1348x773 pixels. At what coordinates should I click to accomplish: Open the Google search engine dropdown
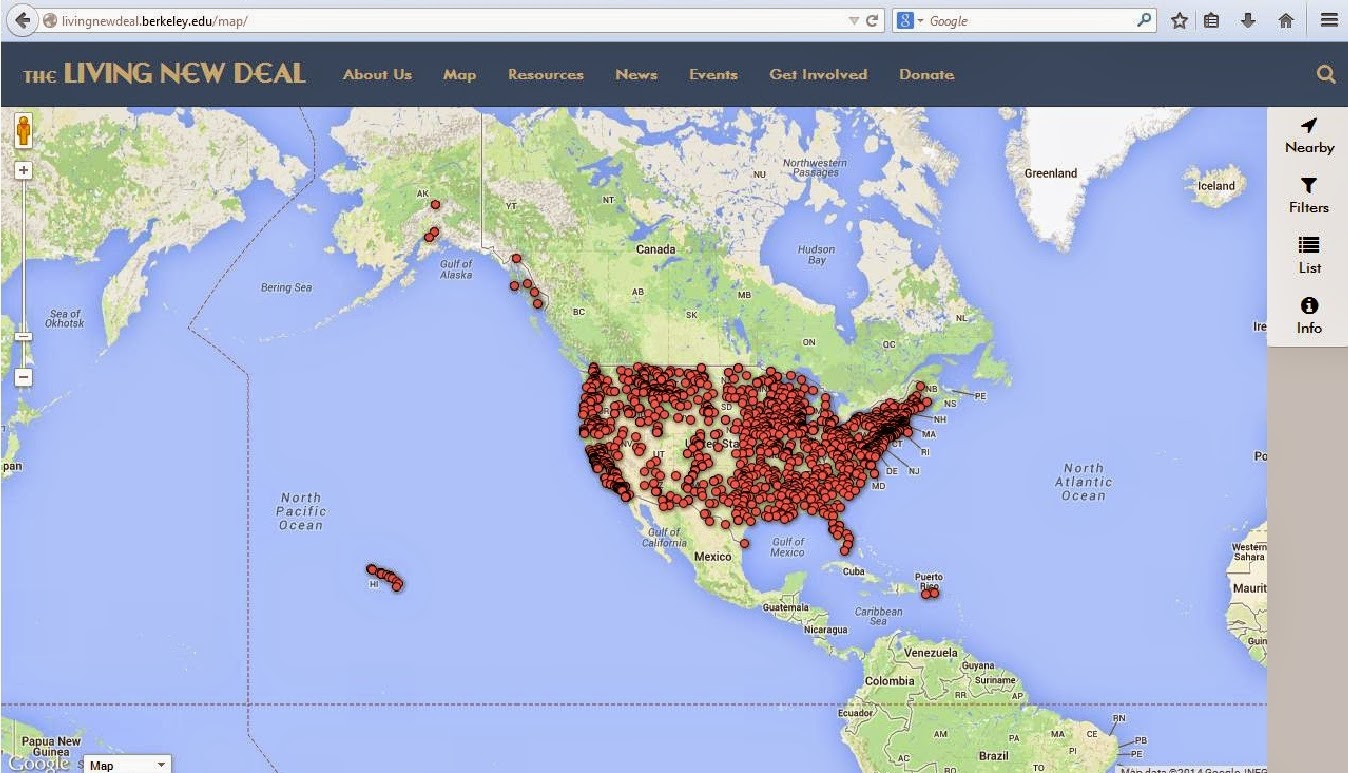point(909,21)
